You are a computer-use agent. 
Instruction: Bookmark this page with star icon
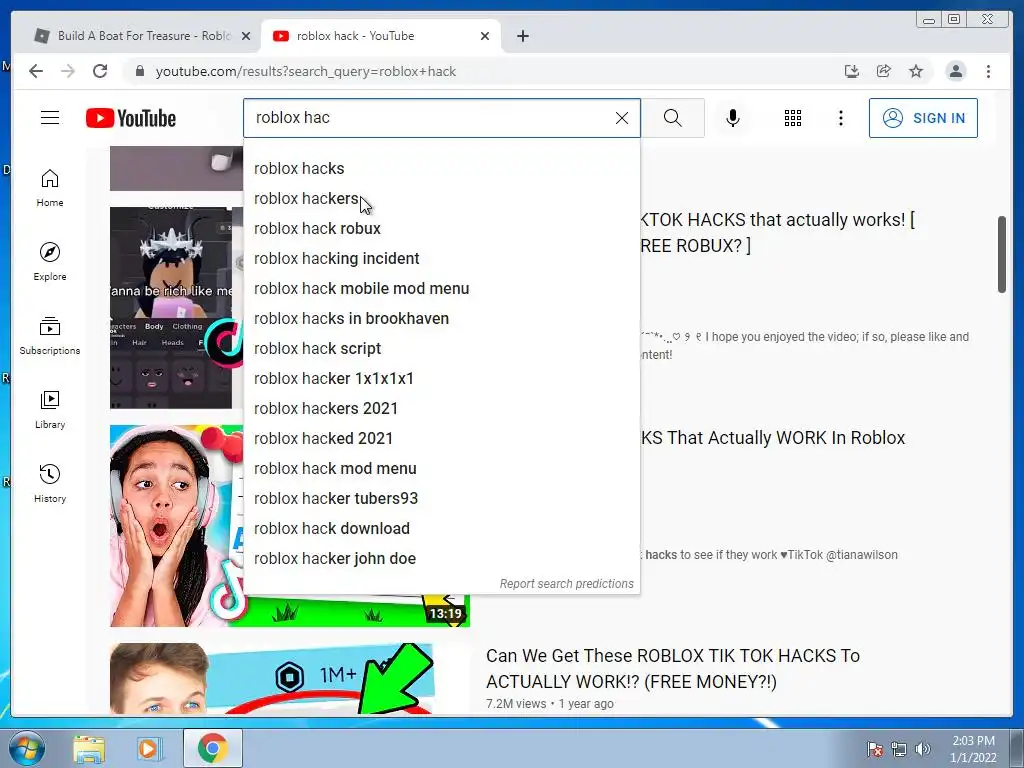(916, 71)
